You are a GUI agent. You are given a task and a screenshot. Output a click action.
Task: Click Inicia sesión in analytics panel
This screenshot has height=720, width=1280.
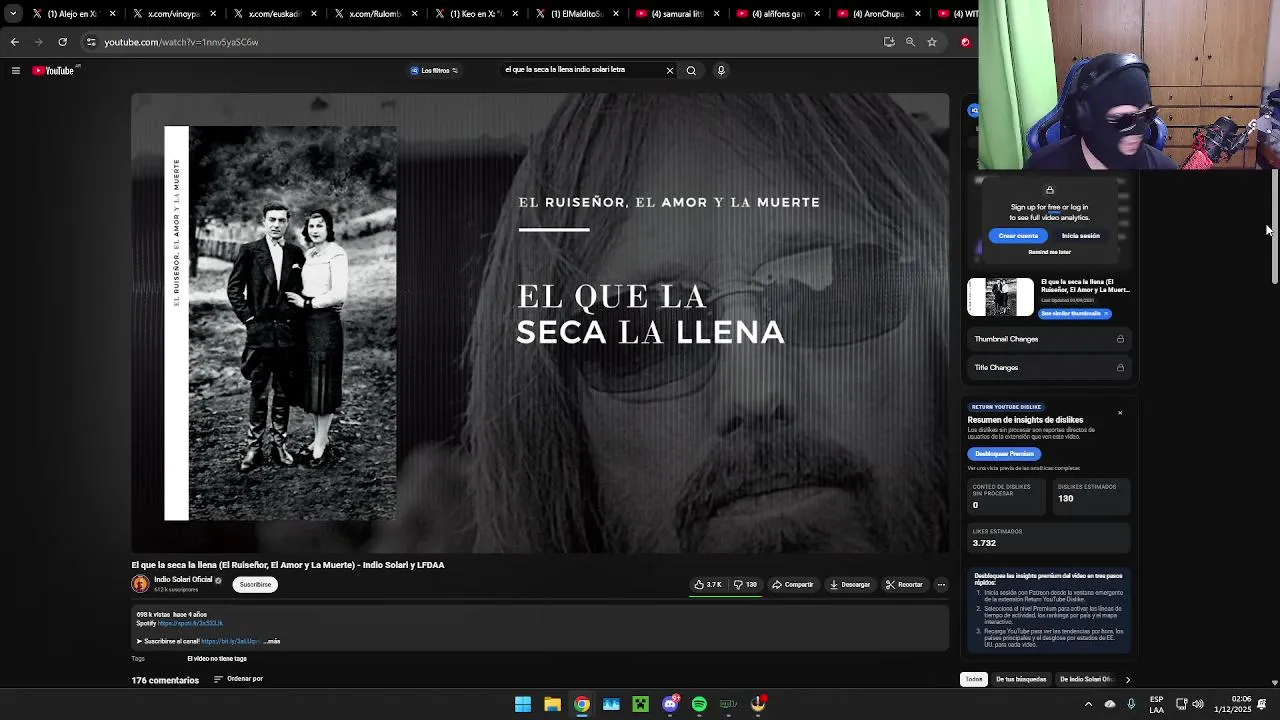point(1080,236)
